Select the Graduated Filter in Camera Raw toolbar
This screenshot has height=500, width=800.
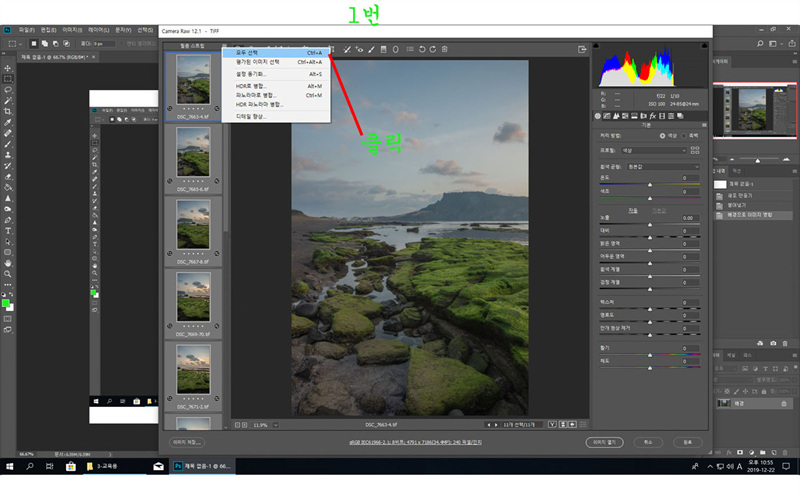coord(384,49)
